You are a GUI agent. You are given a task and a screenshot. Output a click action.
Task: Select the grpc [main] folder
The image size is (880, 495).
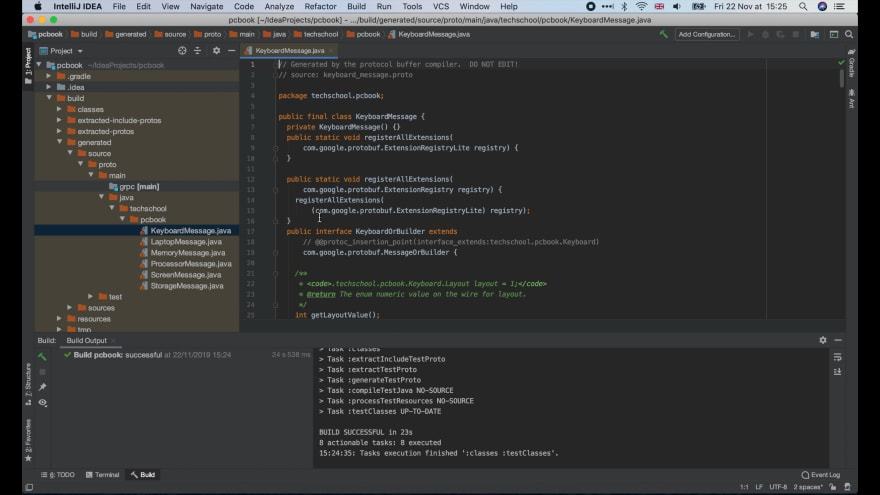point(139,186)
